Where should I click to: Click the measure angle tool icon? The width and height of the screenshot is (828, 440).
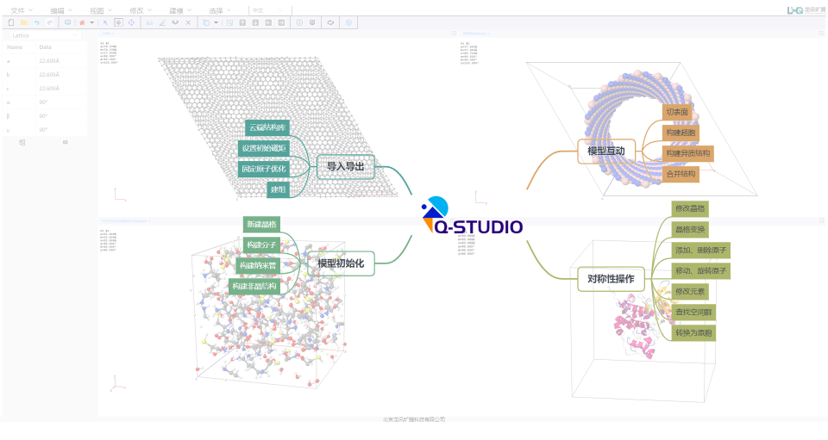tap(162, 22)
